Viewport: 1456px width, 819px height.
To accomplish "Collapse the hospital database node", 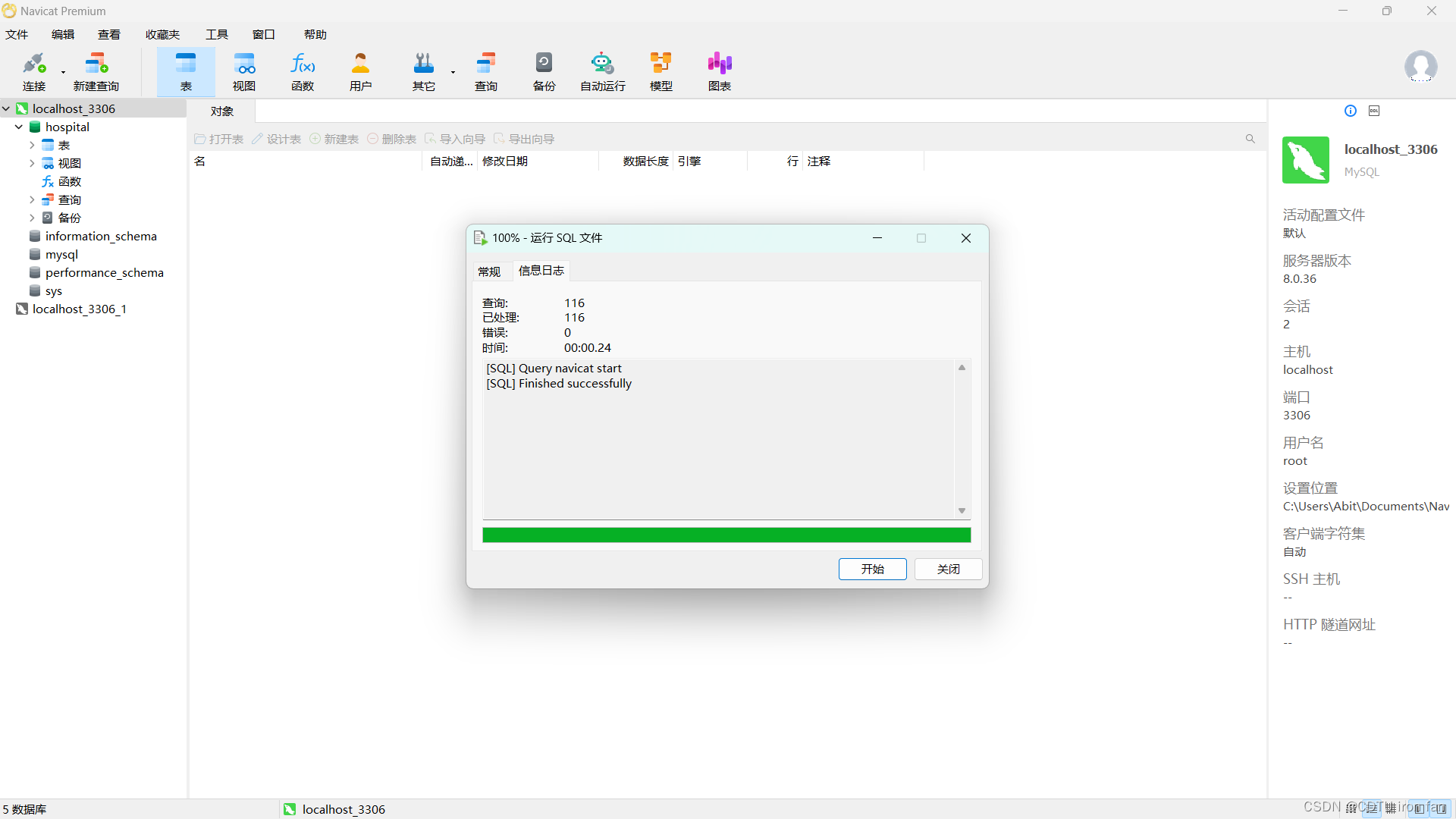I will pos(19,127).
